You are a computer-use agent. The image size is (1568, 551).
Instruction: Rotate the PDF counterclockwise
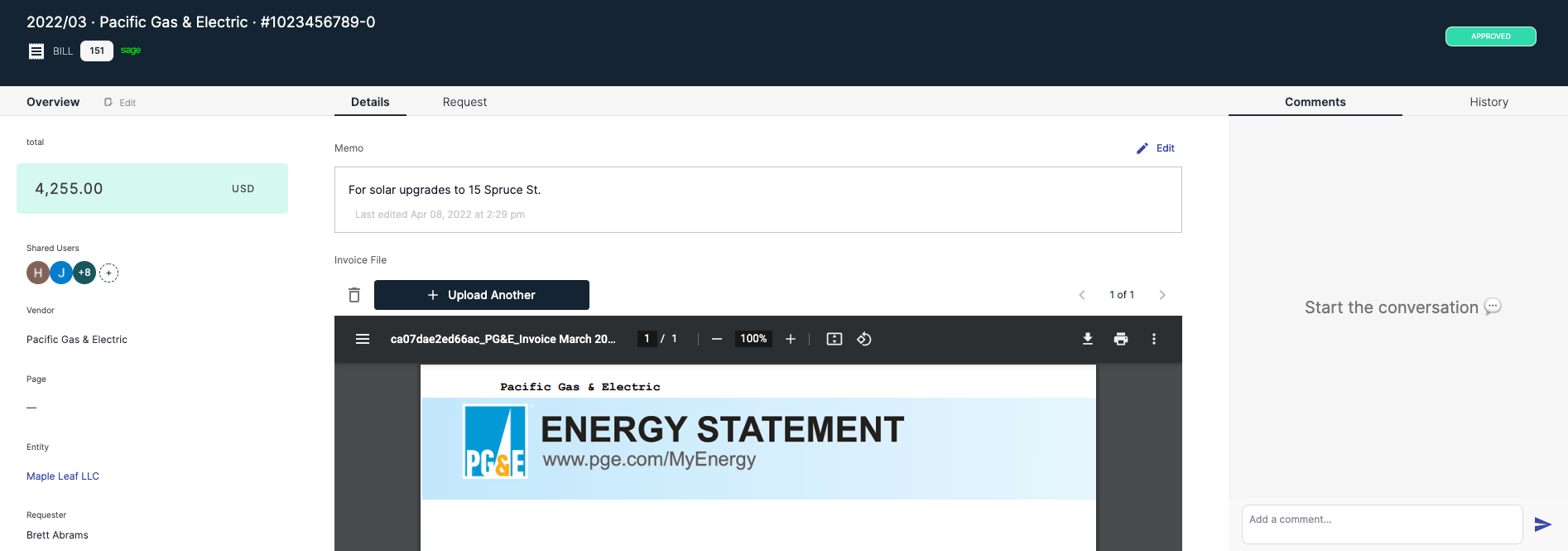coord(864,339)
